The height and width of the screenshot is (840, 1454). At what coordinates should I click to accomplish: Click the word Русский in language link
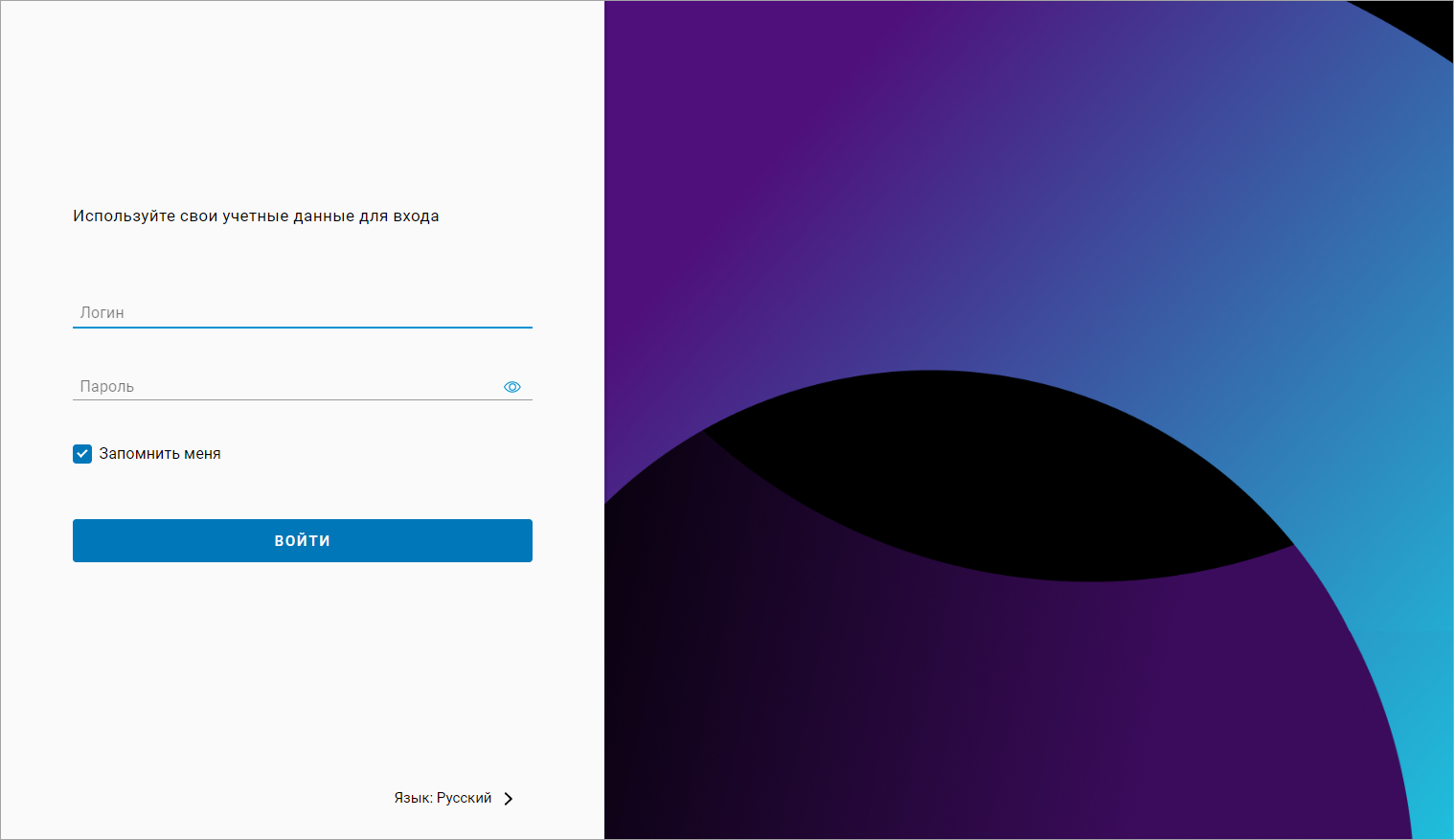(465, 798)
